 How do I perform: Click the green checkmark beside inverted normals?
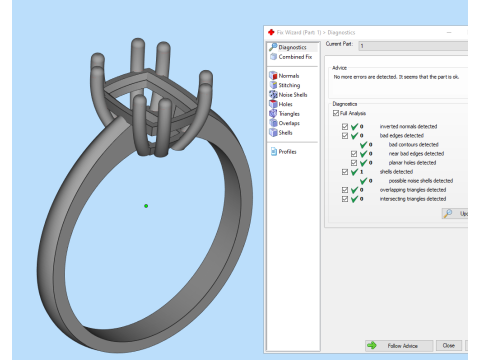point(354,126)
